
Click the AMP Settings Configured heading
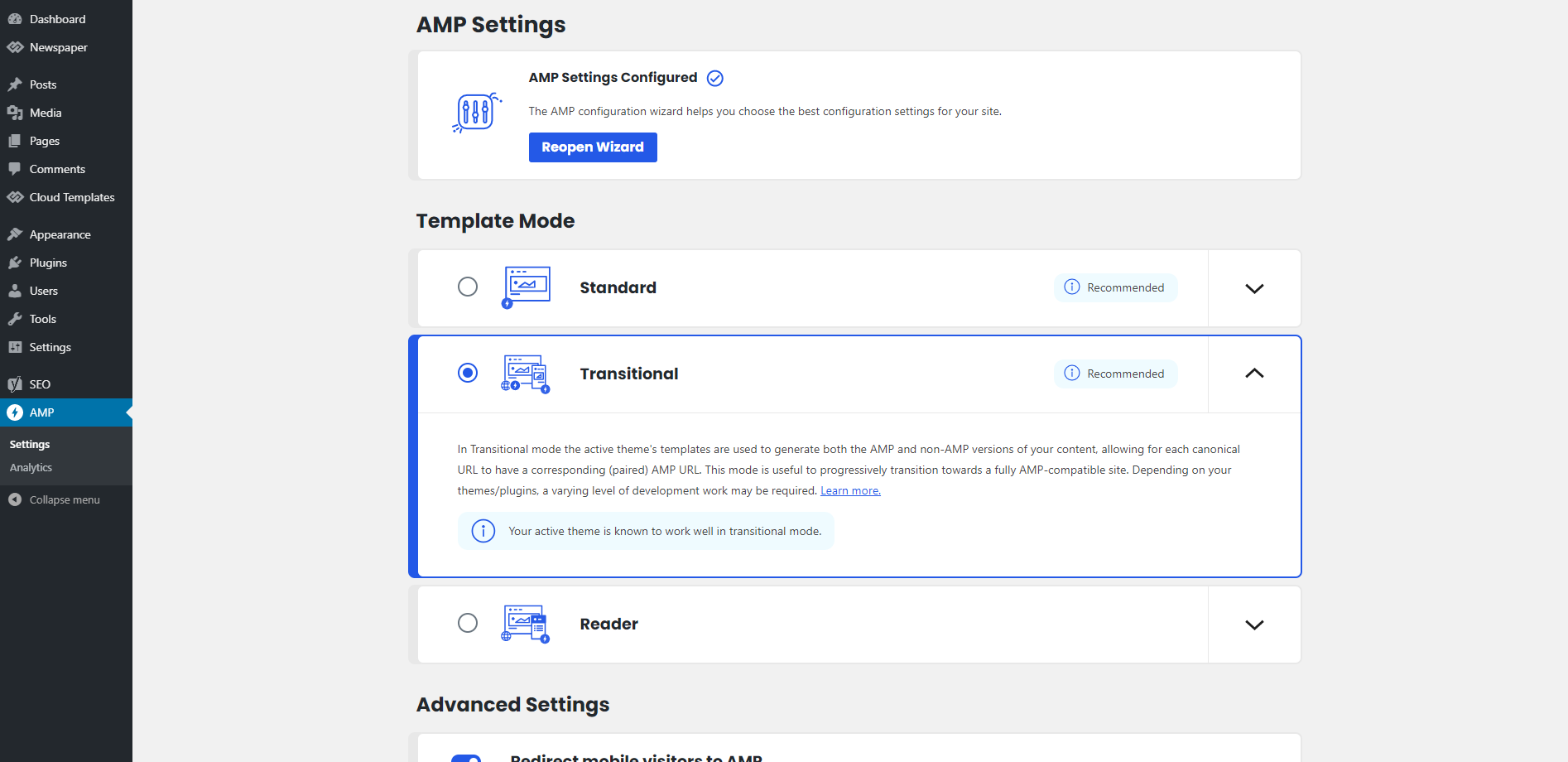point(613,77)
